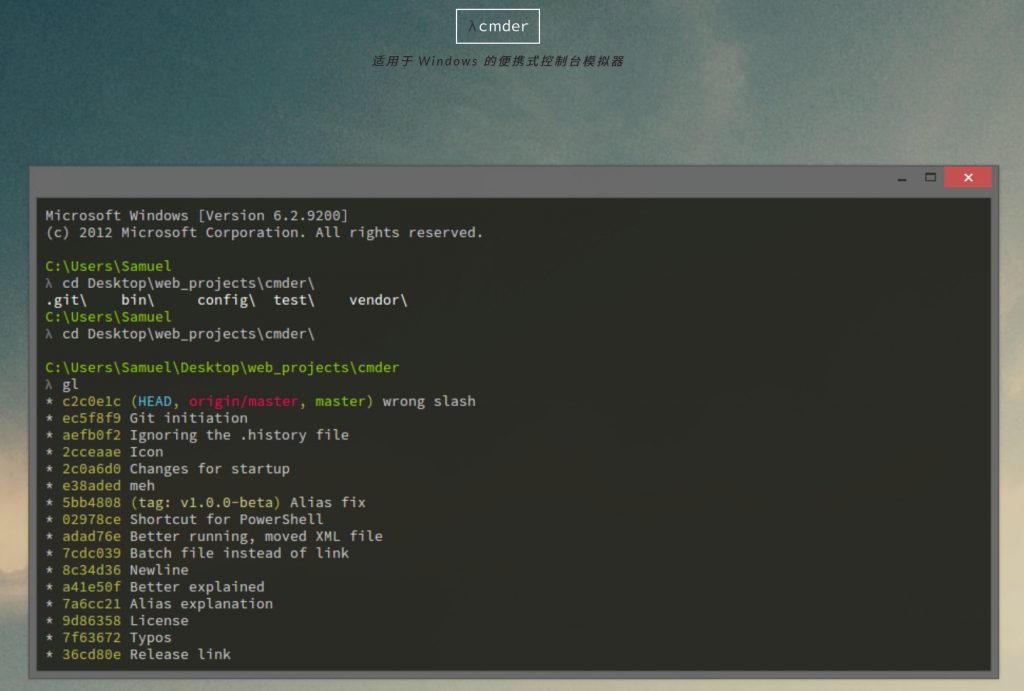
Task: Click commit 'Batch file instead of link'
Action: coord(197,553)
